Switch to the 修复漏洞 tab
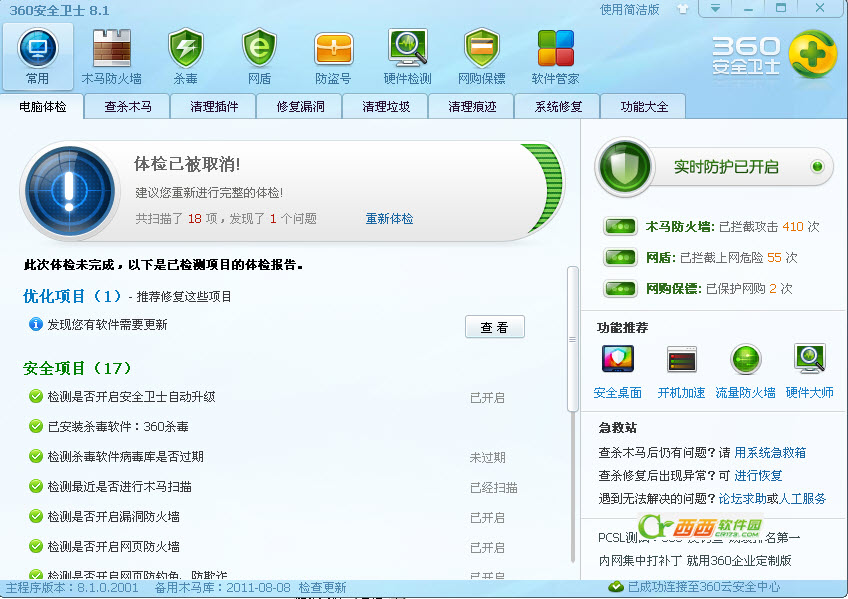Screen dimensions: 848x599 pos(300,107)
